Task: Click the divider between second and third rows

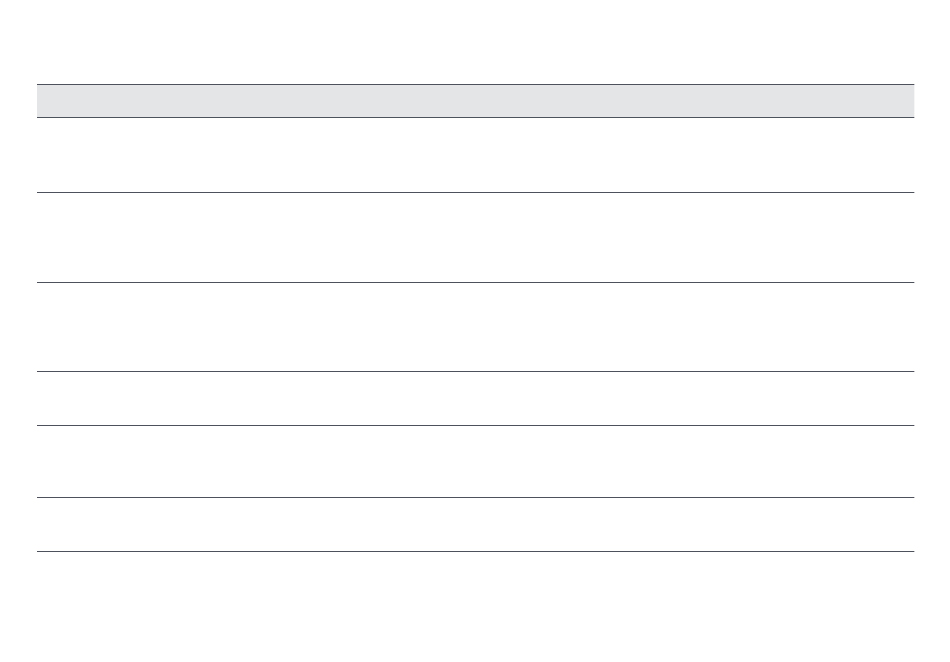Action: coord(475,282)
